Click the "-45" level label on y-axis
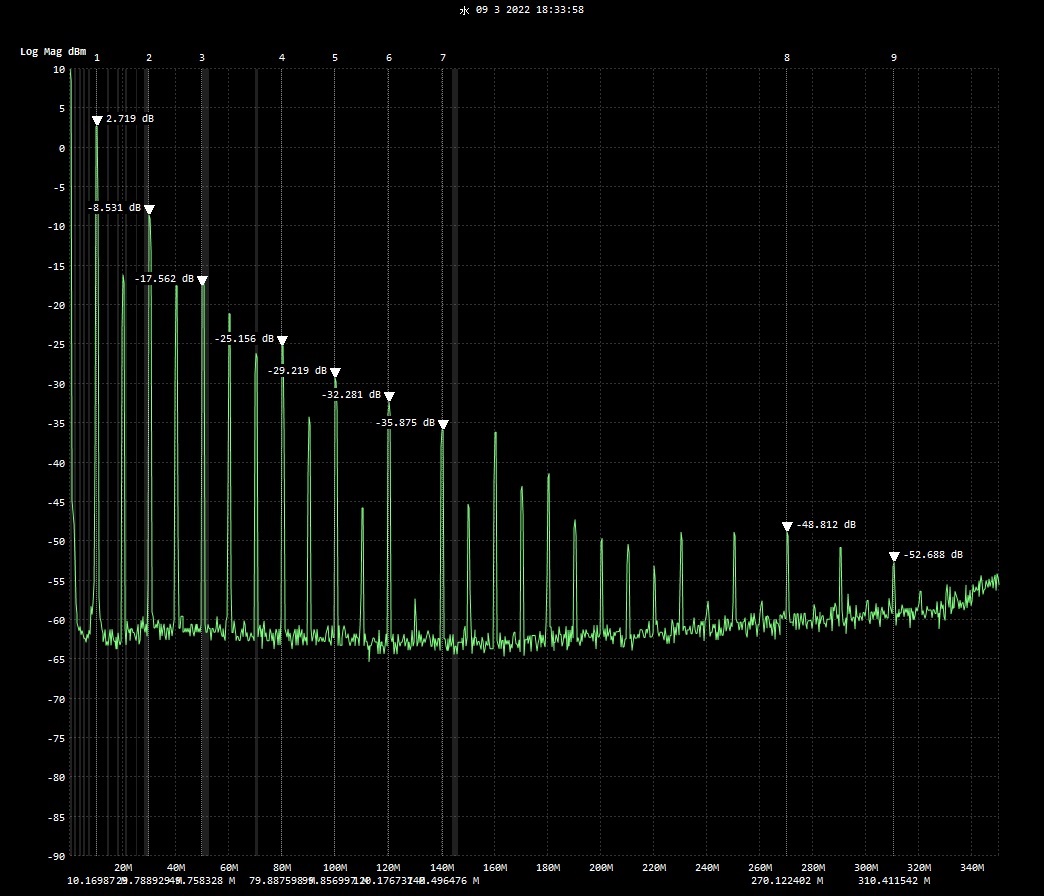Screen dimensions: 1044x896 pyautogui.click(x=56, y=503)
